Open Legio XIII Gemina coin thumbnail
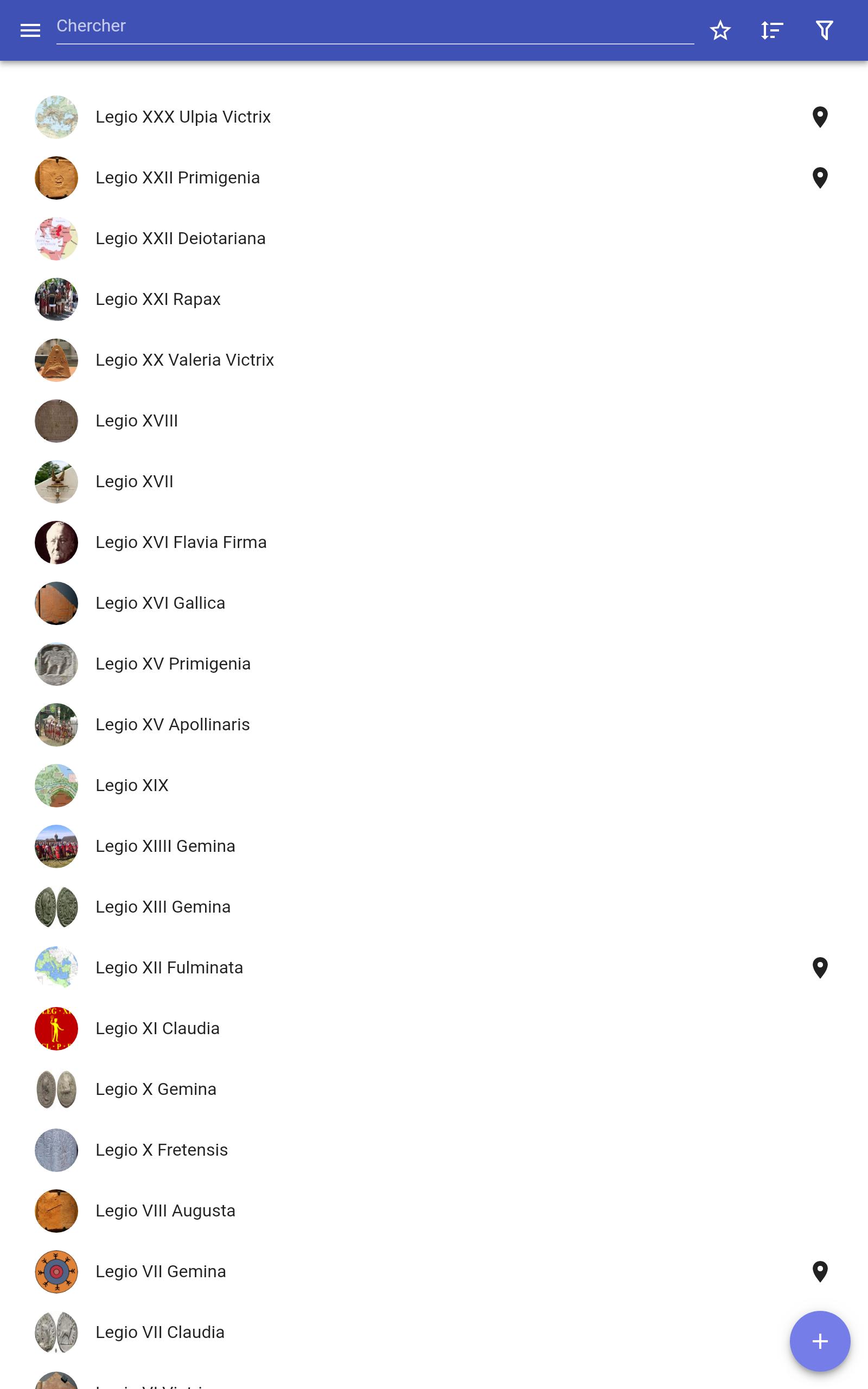 (x=56, y=907)
